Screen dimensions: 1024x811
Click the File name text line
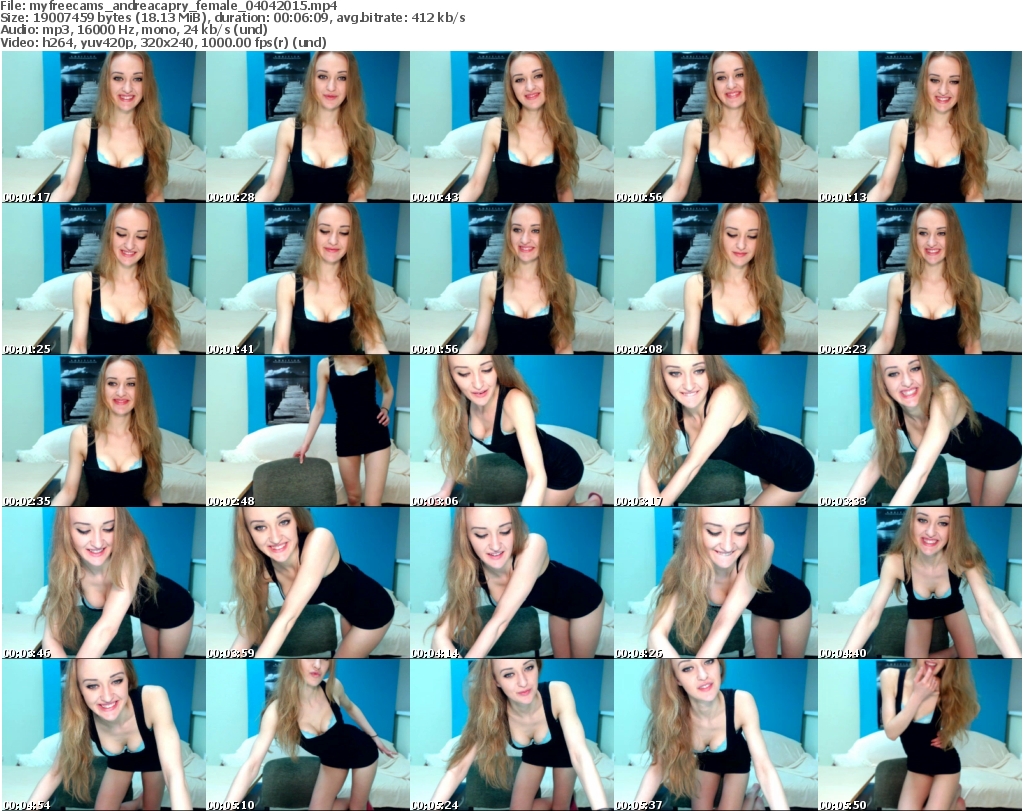click(175, 6)
